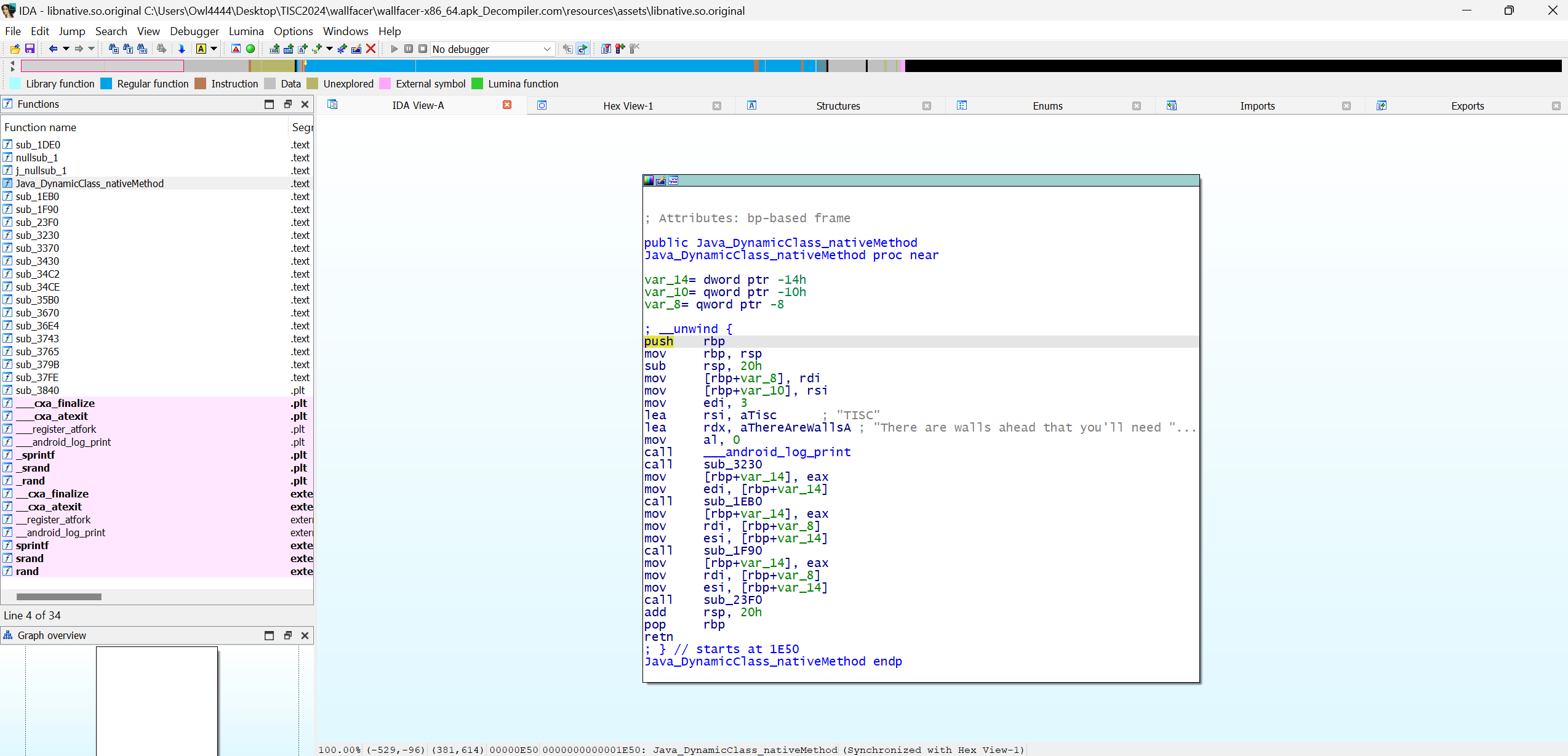Viewport: 1568px width, 756px height.
Task: Select ___android_log_print .plt function row
Action: (157, 442)
